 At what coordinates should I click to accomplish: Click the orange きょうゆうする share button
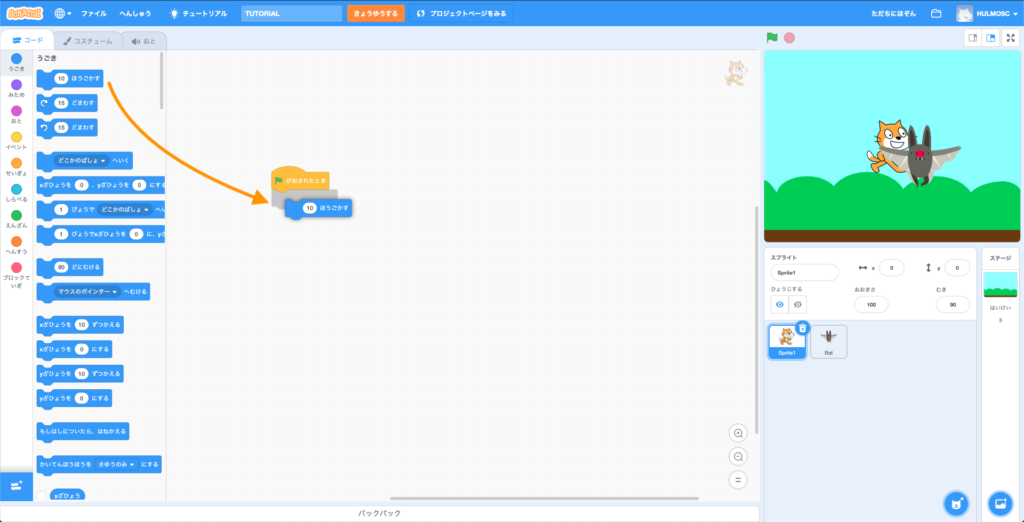[x=376, y=14]
